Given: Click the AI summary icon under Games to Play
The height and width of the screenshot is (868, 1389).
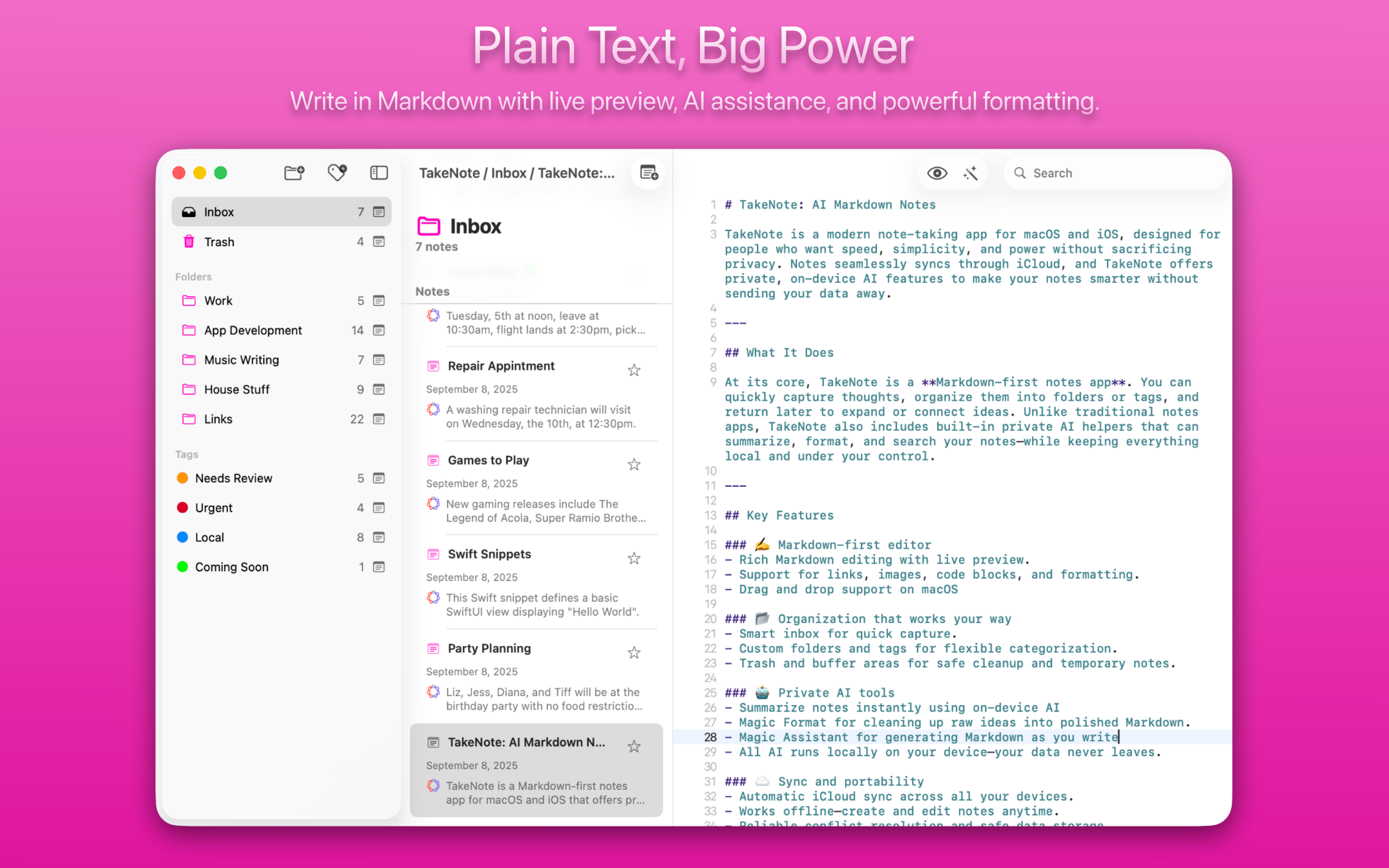Looking at the screenshot, I should pos(434,503).
